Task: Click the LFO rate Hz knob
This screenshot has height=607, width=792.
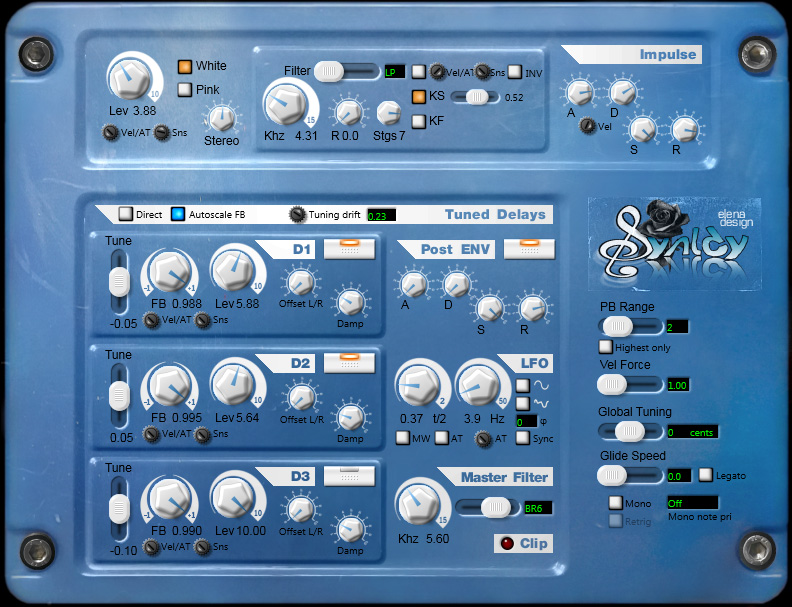Action: pyautogui.click(x=478, y=386)
